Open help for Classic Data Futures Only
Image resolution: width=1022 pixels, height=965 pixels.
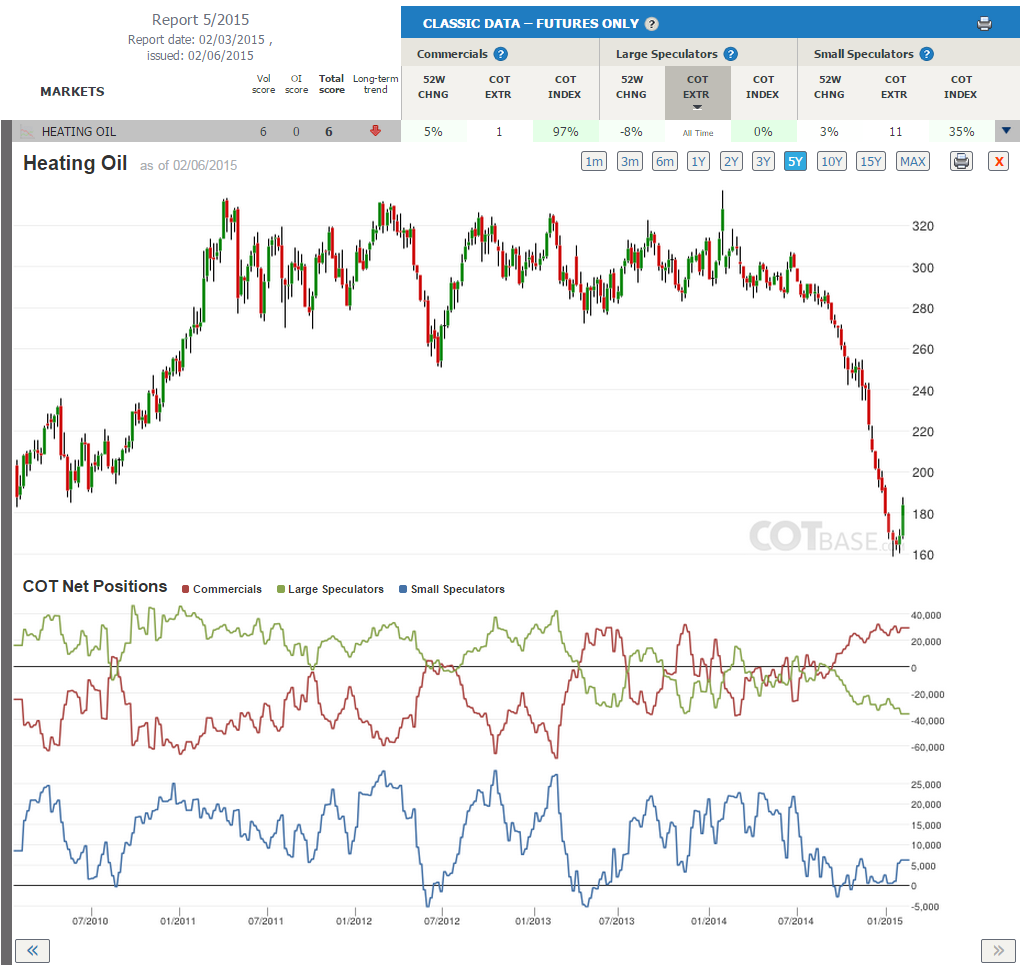click(652, 24)
